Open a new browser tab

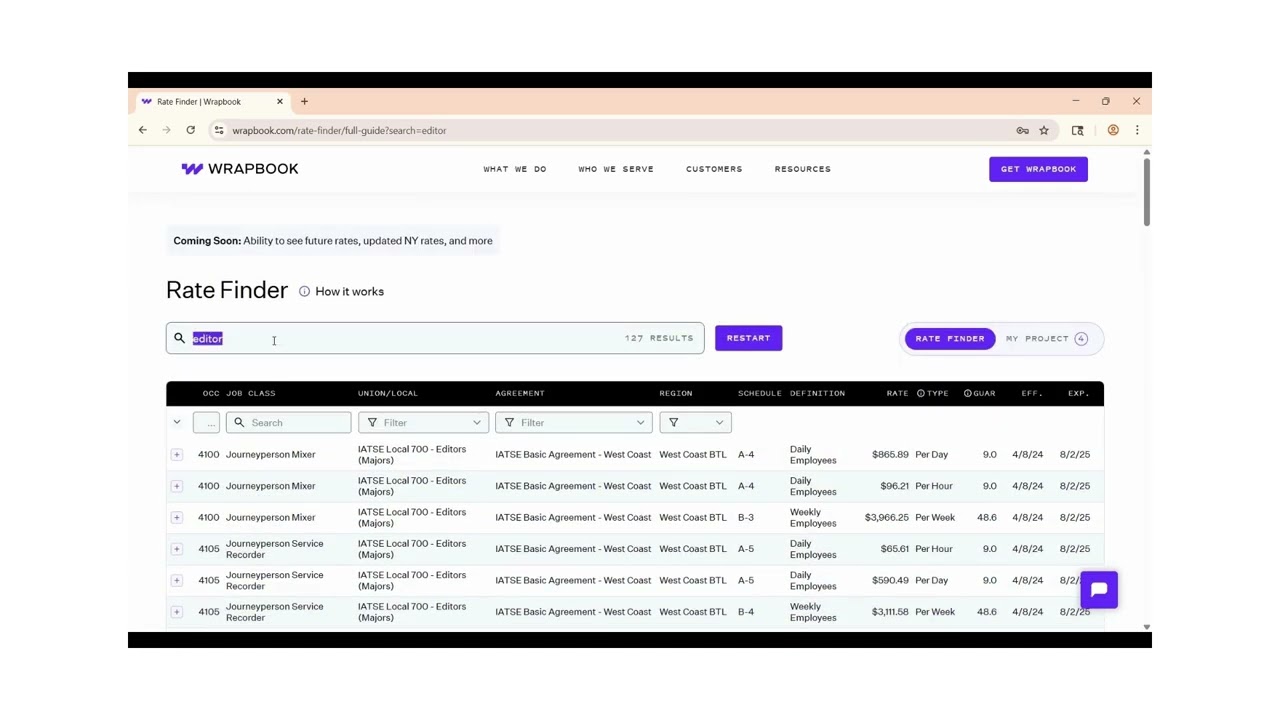point(304,101)
